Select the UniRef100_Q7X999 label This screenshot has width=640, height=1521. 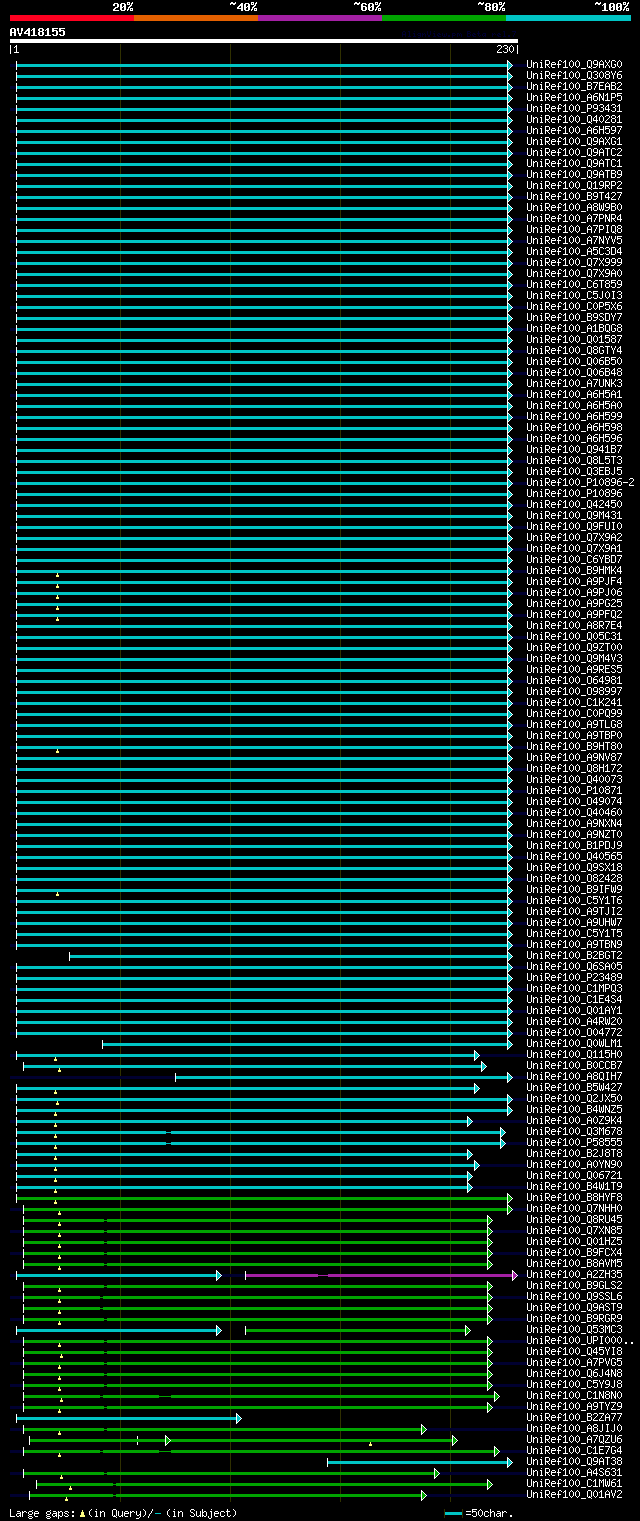coord(574,263)
